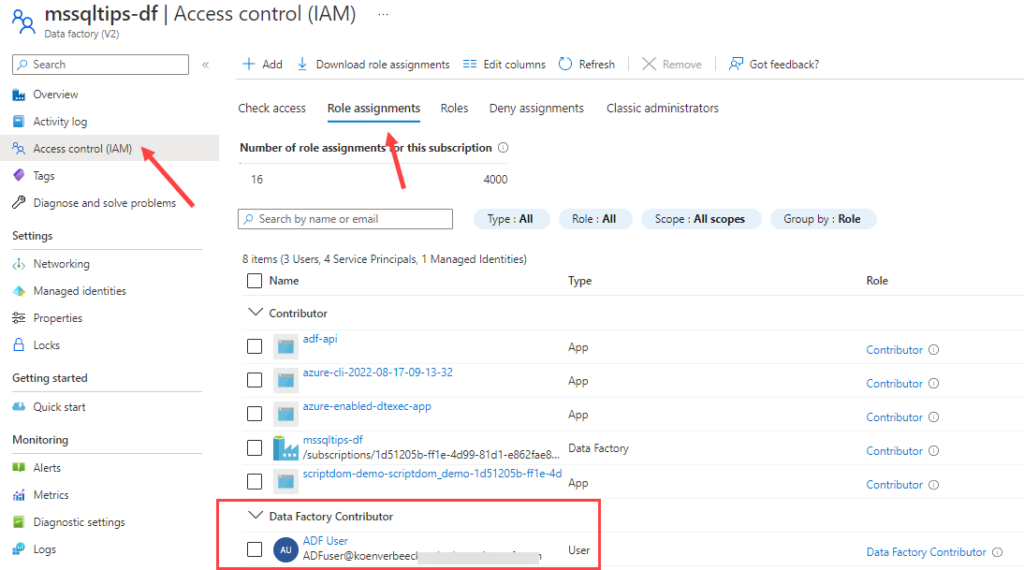This screenshot has width=1024, height=570.
Task: Click the Search by name or email field
Action: (345, 219)
